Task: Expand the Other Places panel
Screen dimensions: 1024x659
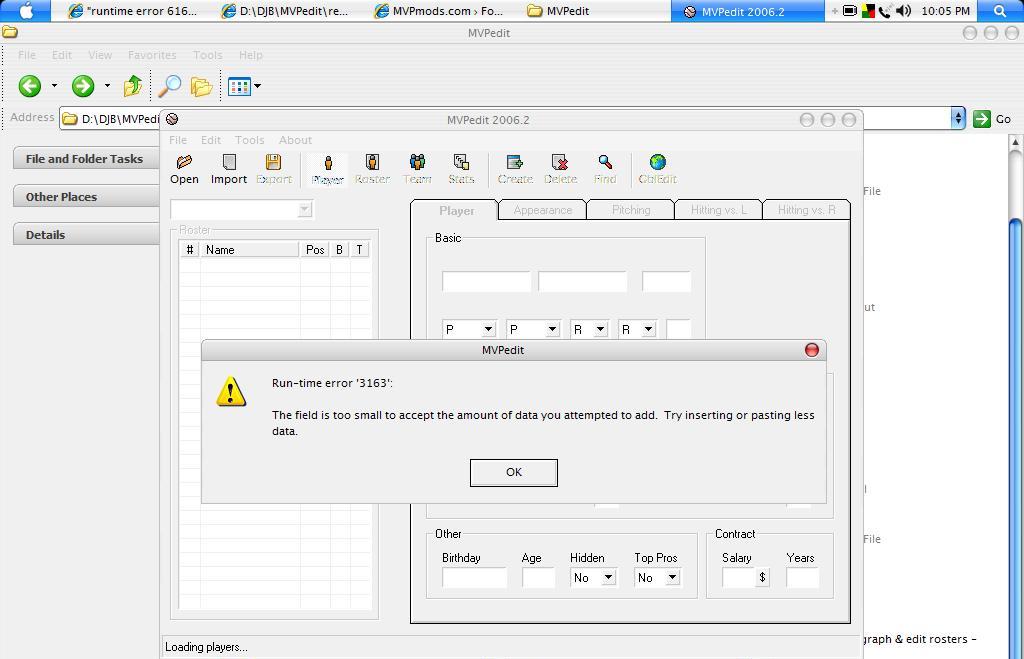Action: pos(86,197)
